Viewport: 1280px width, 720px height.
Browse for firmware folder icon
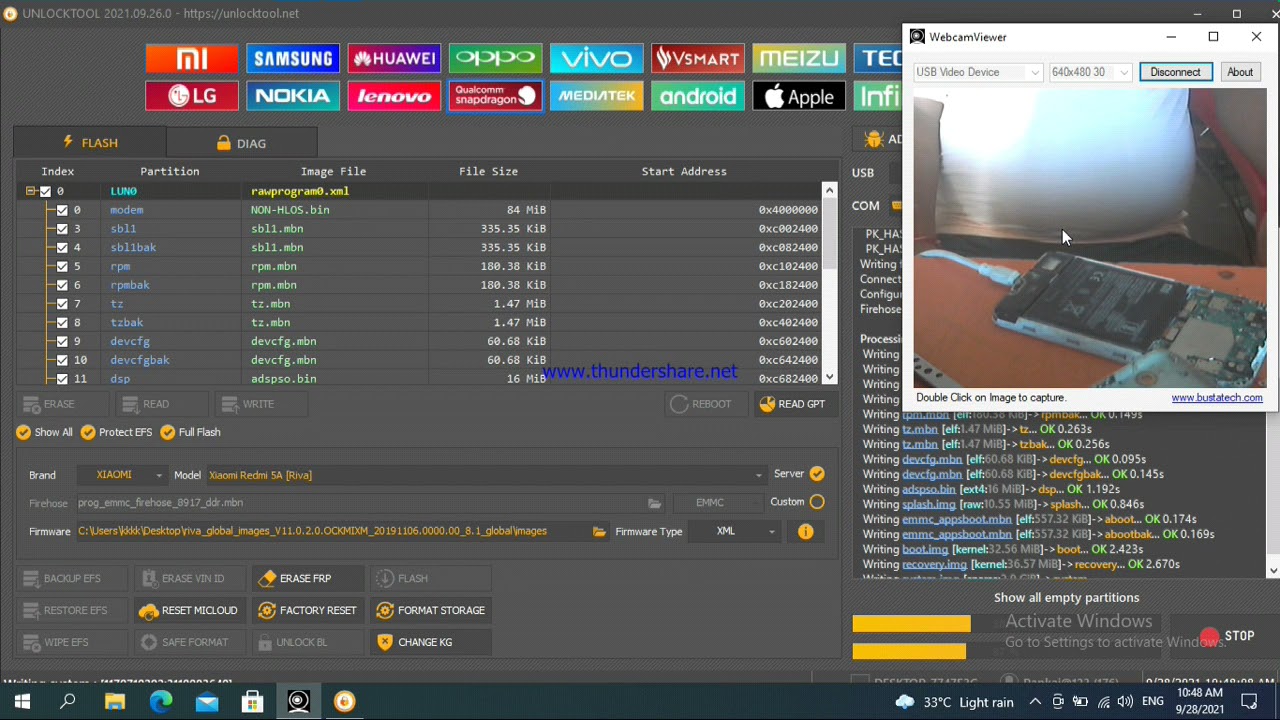coord(599,531)
